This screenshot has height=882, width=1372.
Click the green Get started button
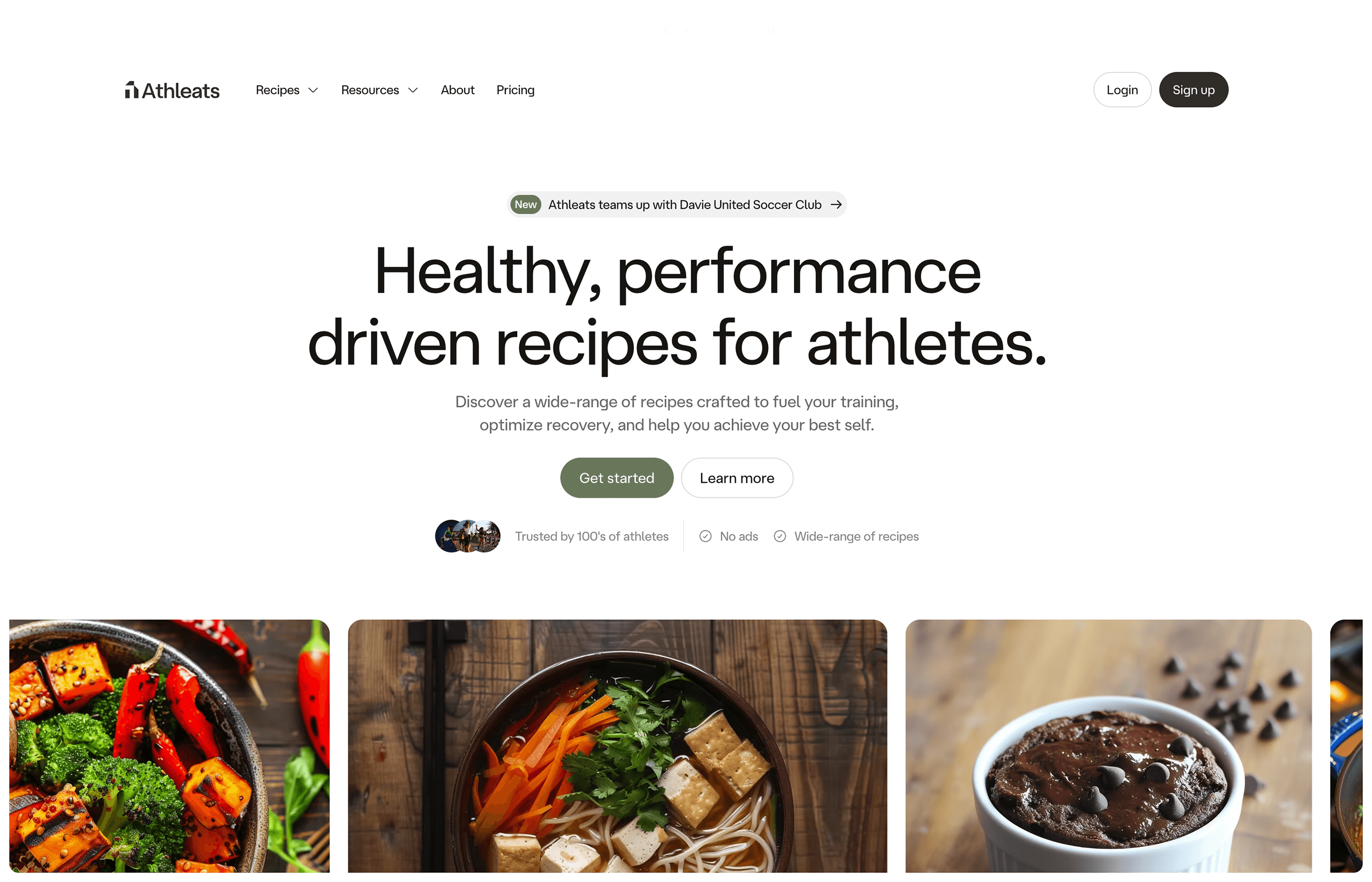(x=616, y=478)
